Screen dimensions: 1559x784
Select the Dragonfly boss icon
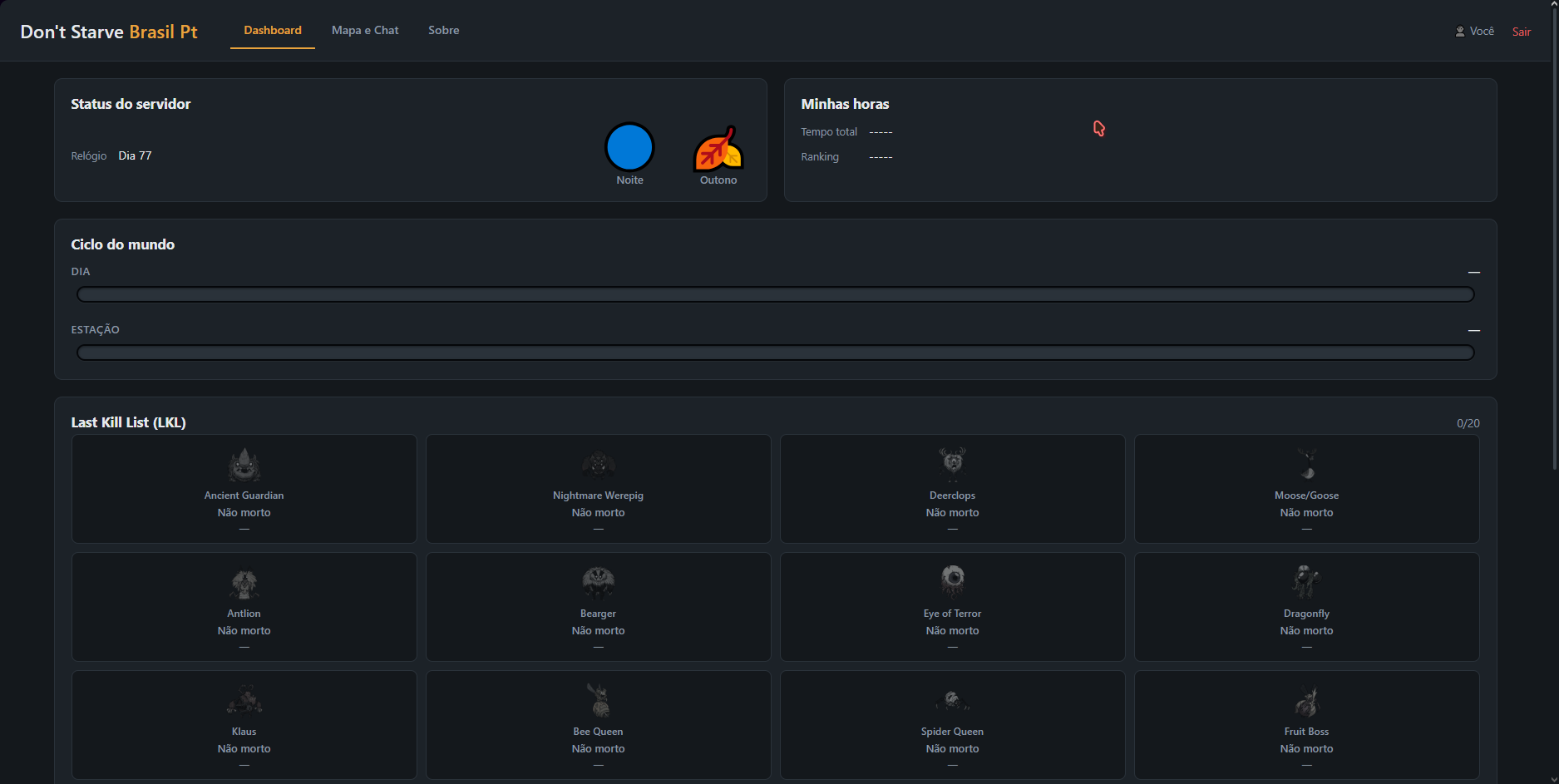pos(1306,582)
